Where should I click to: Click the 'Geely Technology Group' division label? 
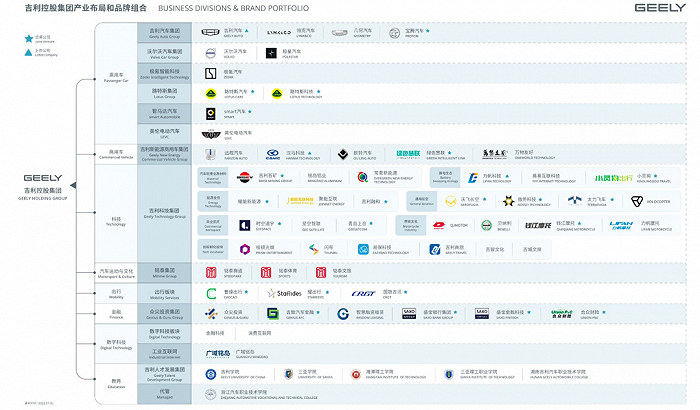(x=164, y=213)
